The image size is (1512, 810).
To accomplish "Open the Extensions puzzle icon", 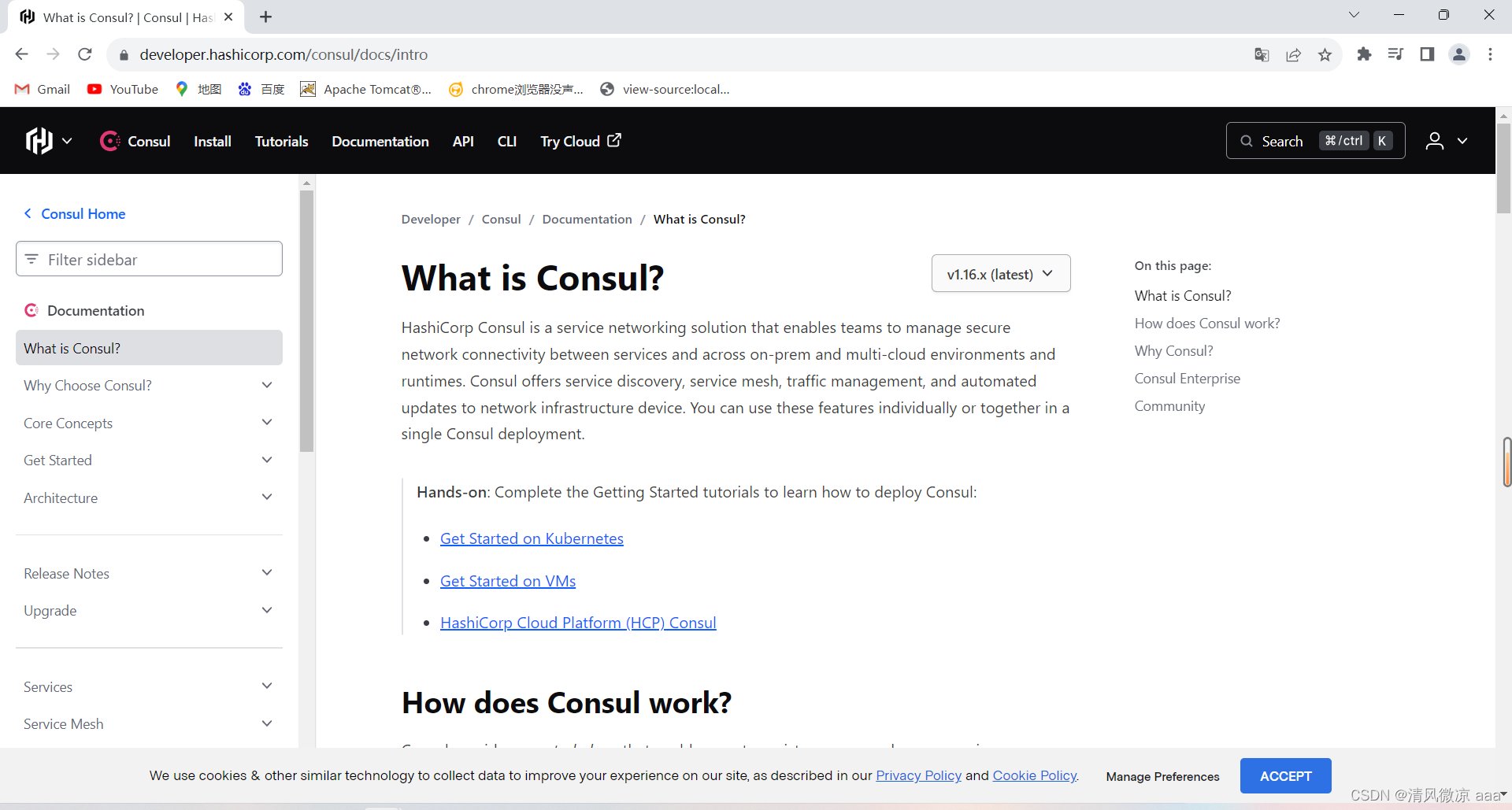I will tap(1364, 54).
